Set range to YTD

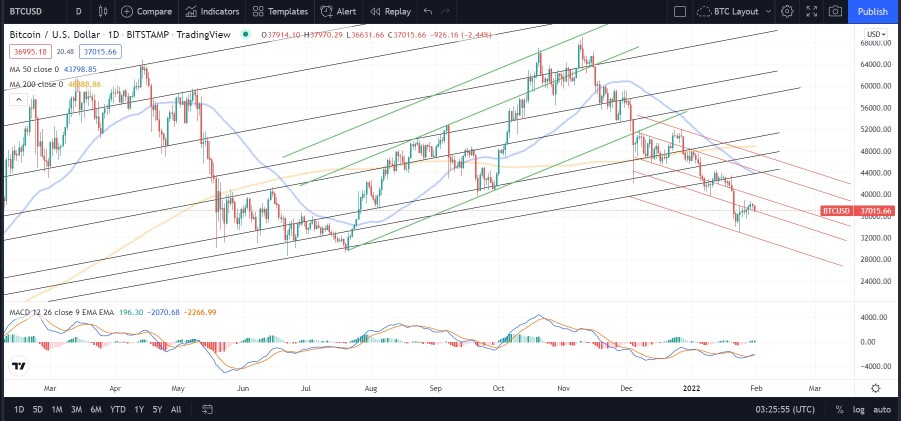118,410
